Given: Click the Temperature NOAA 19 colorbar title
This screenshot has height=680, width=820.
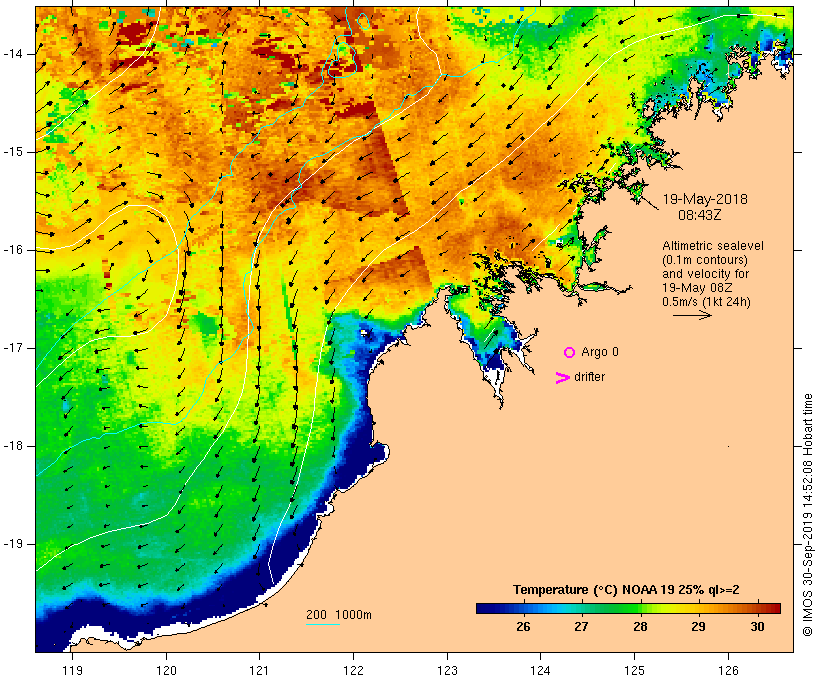Looking at the screenshot, I should point(626,590).
